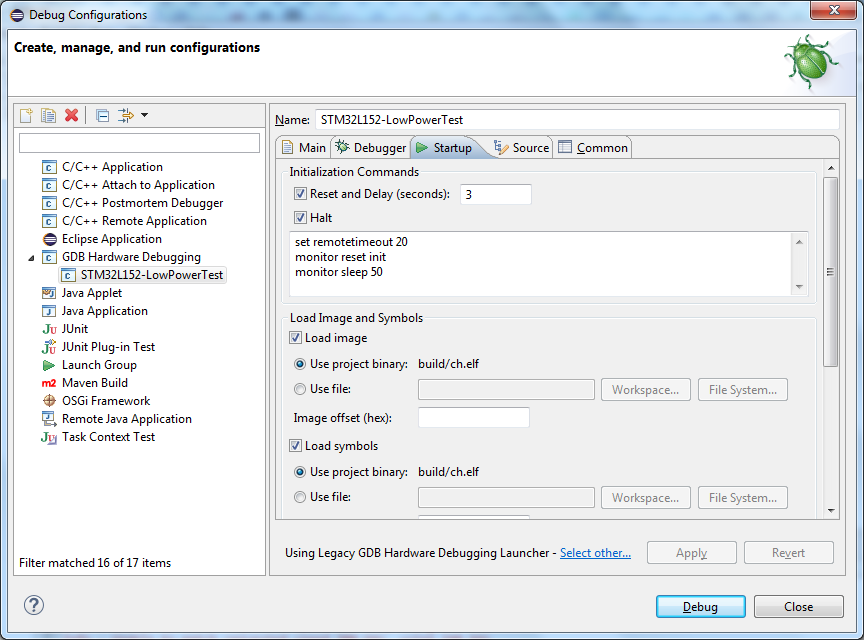Click the new launch configuration icon

27,116
